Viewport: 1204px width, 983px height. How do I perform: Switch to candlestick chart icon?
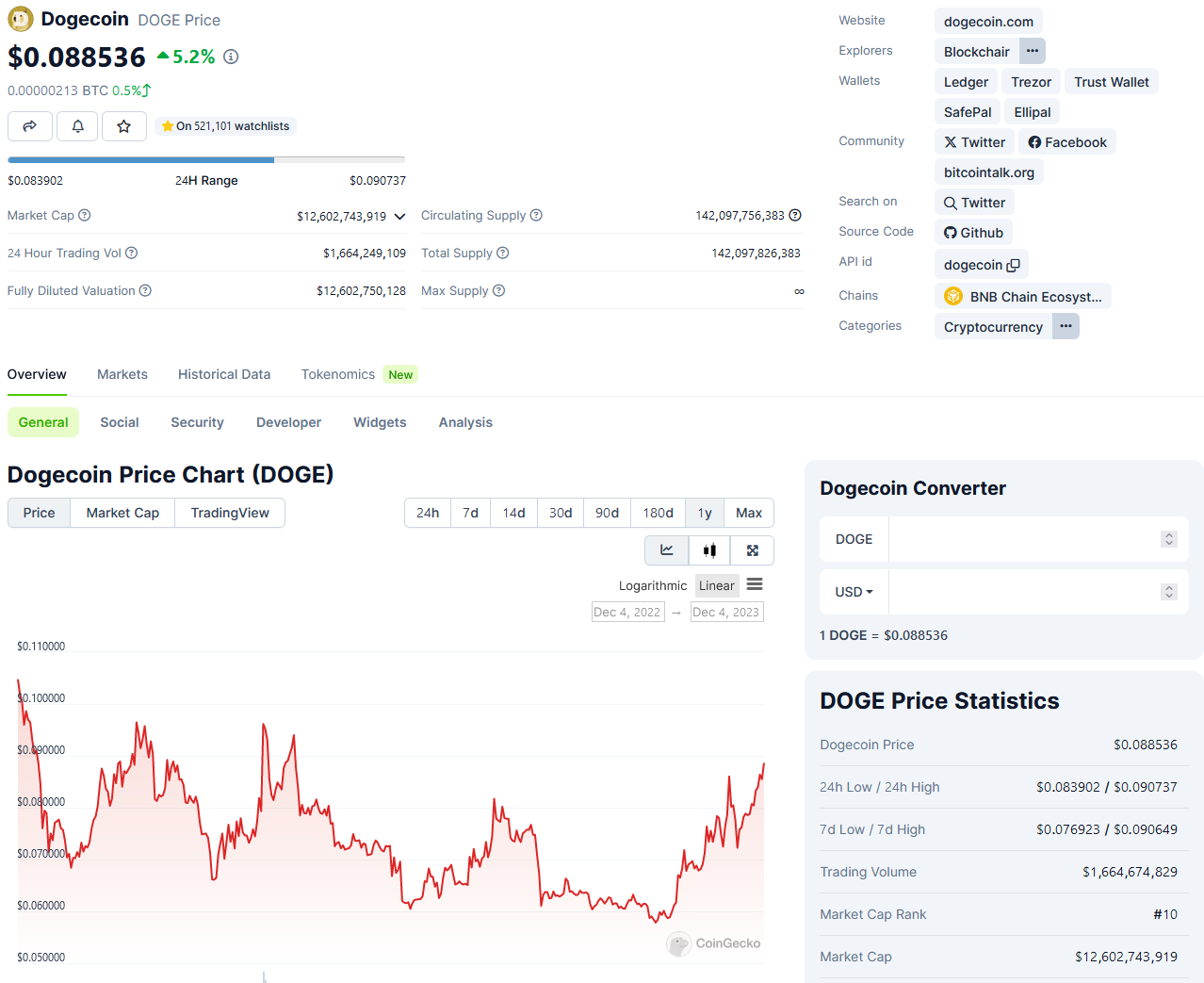[709, 550]
